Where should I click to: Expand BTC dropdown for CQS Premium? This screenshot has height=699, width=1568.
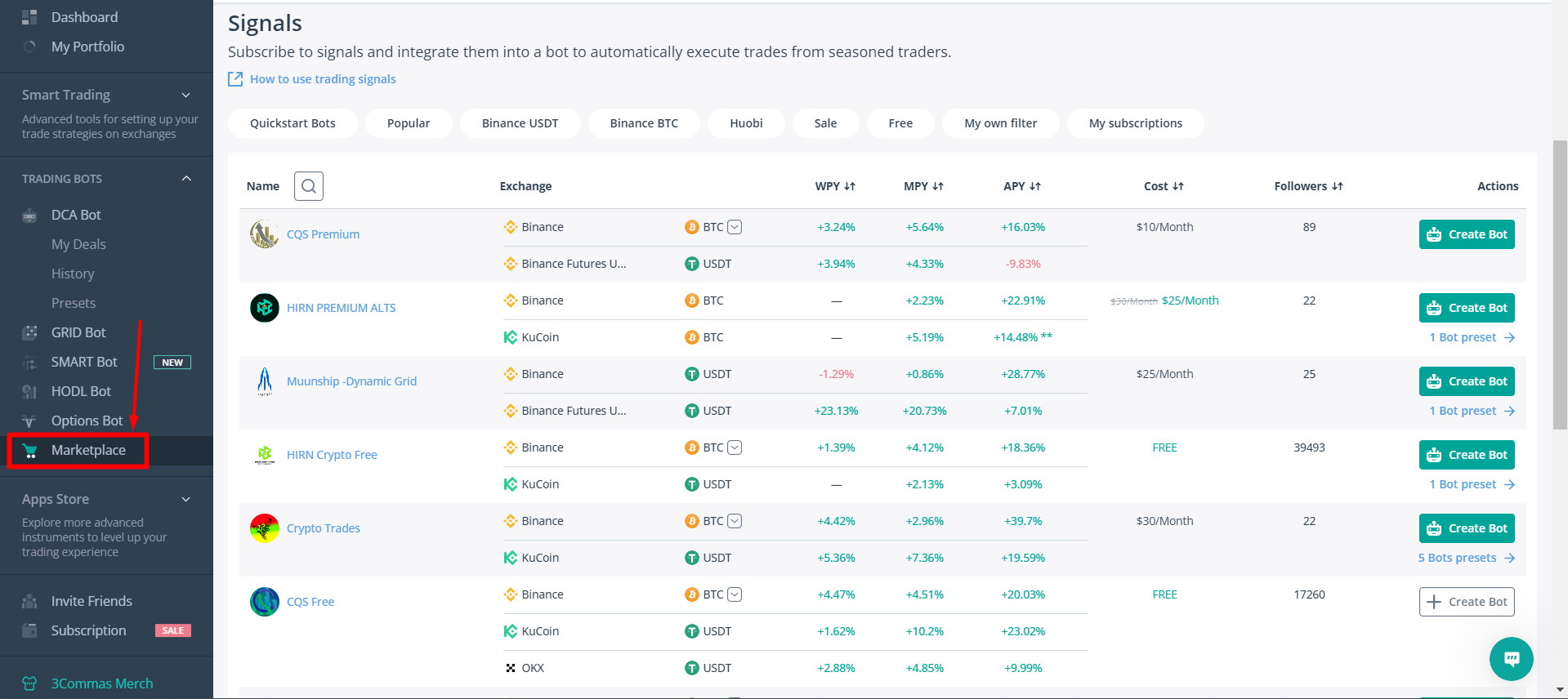[x=735, y=227]
